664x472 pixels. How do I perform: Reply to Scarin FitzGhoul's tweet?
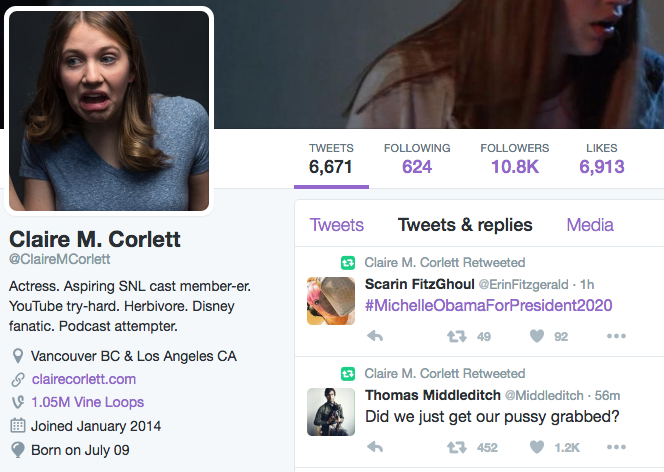[x=376, y=337]
